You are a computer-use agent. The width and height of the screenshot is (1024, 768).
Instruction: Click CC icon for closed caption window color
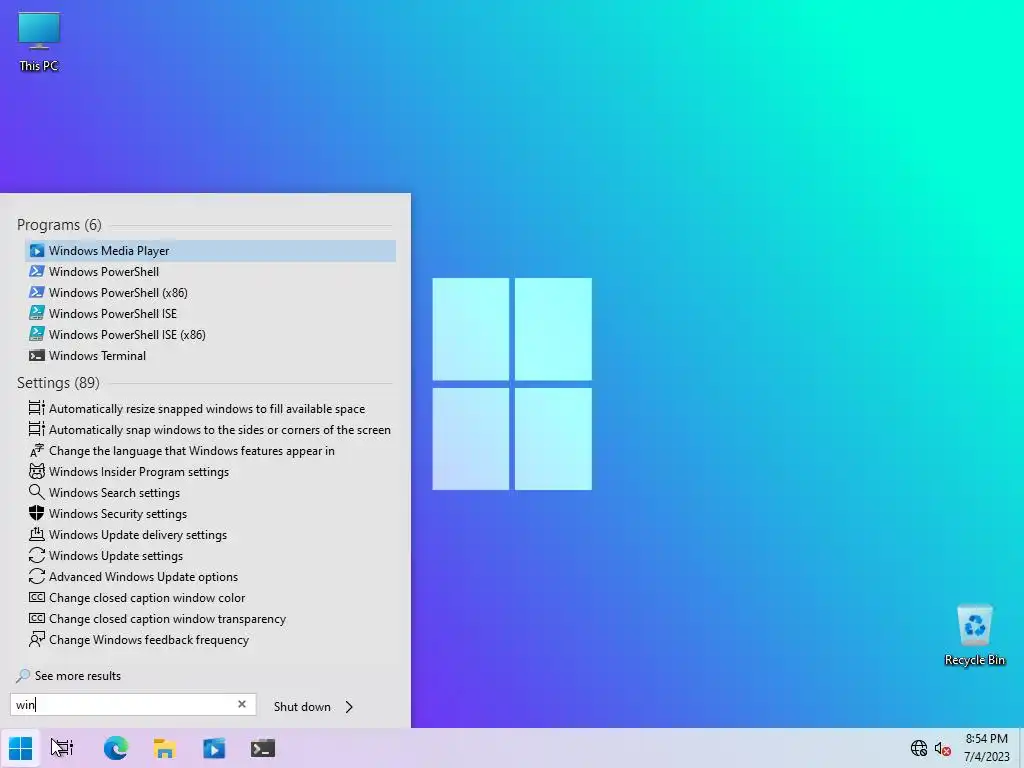[37, 598]
